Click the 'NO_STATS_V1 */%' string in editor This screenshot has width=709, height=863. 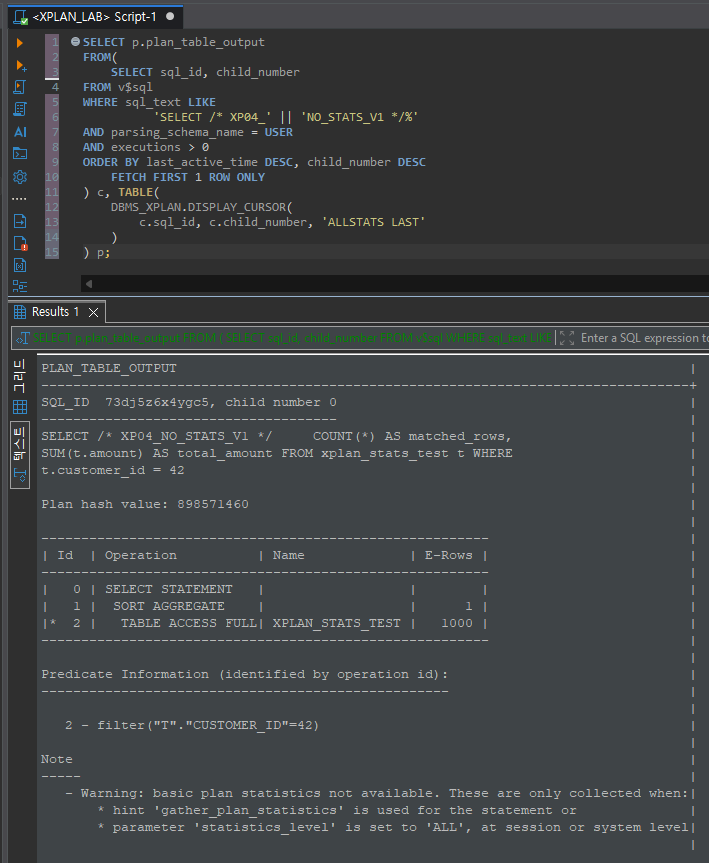[359, 117]
